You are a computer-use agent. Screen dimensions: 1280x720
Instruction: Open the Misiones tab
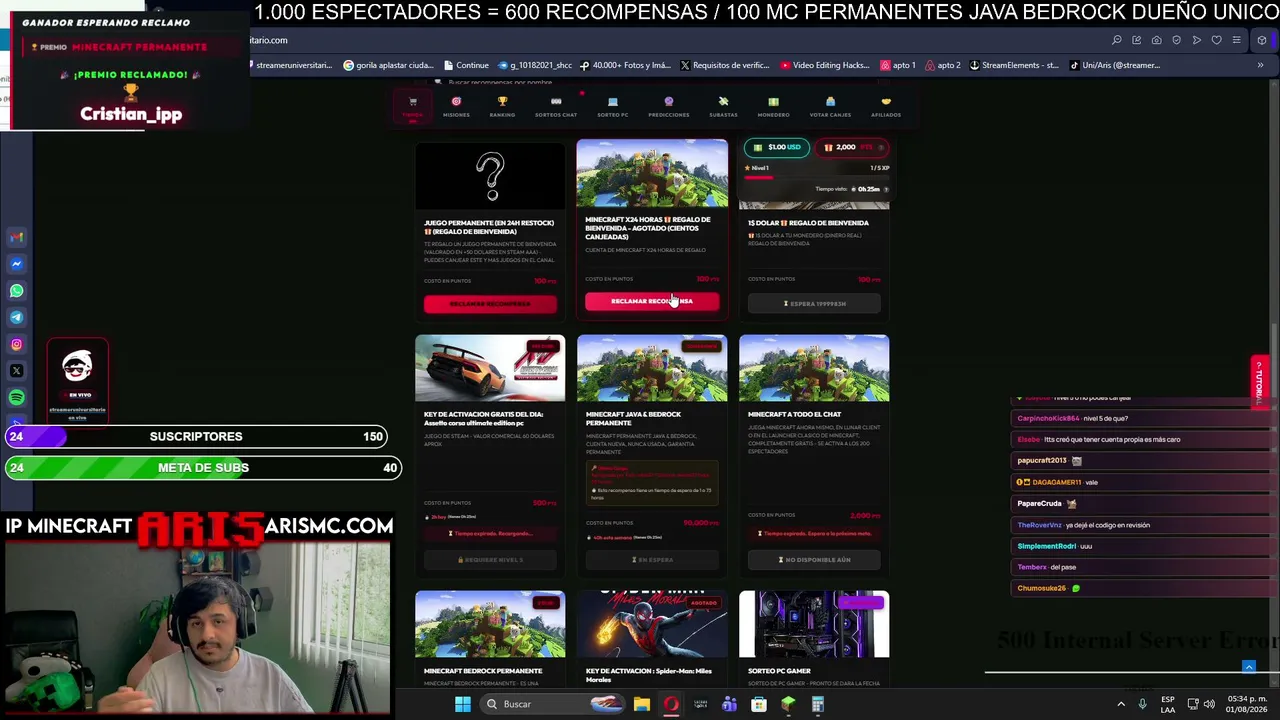point(456,107)
